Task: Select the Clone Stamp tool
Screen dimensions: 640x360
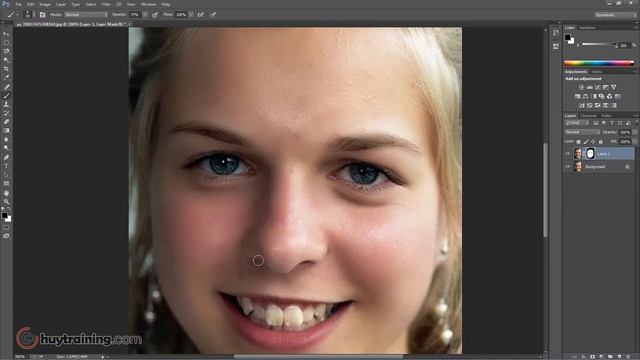Action: click(x=6, y=104)
